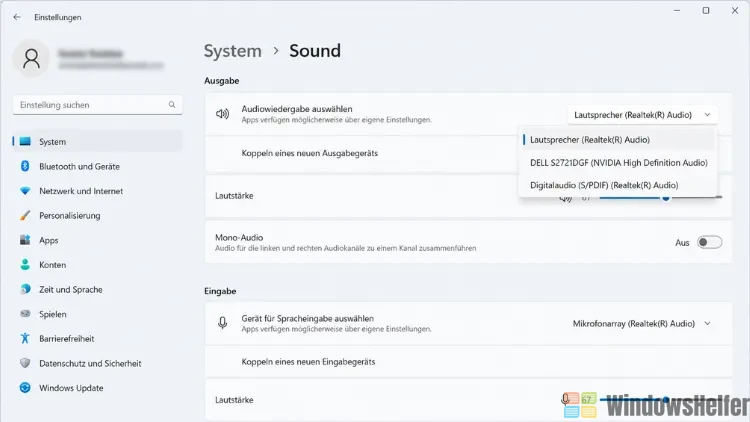
Task: Click the output Lautstärke slider handle
Action: (665, 198)
